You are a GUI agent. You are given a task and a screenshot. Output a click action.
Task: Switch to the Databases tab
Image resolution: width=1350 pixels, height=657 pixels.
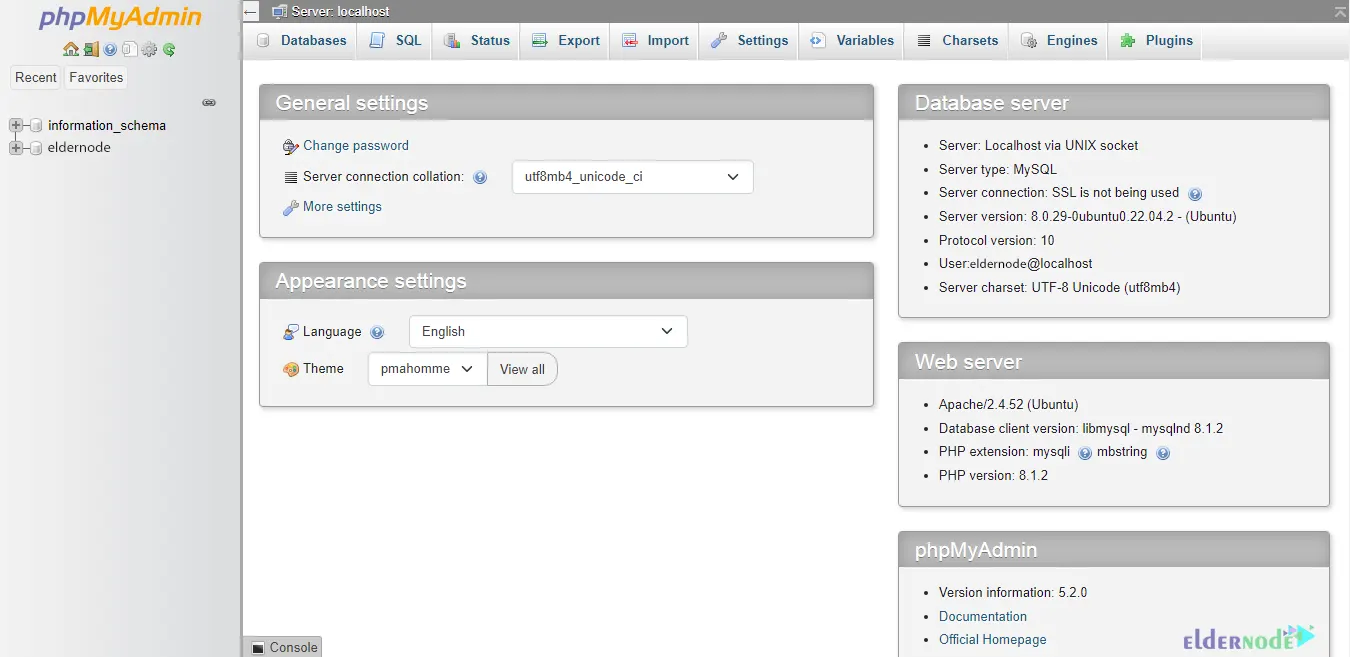(x=301, y=41)
